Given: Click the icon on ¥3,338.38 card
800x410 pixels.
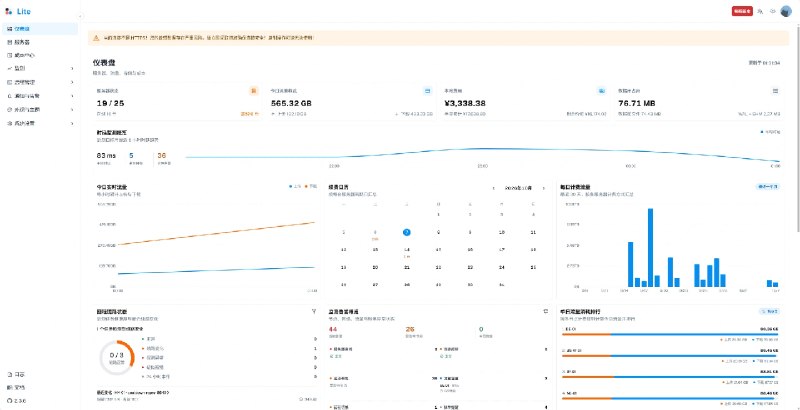Looking at the screenshot, I should [x=602, y=91].
